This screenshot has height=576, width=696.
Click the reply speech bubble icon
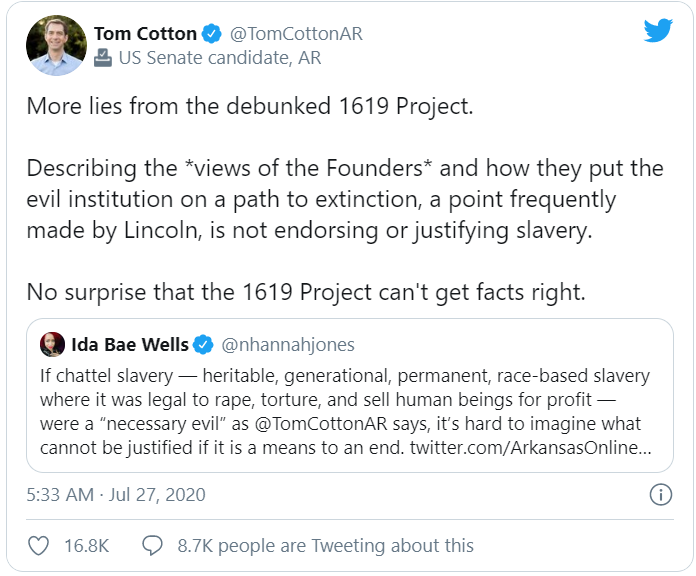click(x=152, y=545)
